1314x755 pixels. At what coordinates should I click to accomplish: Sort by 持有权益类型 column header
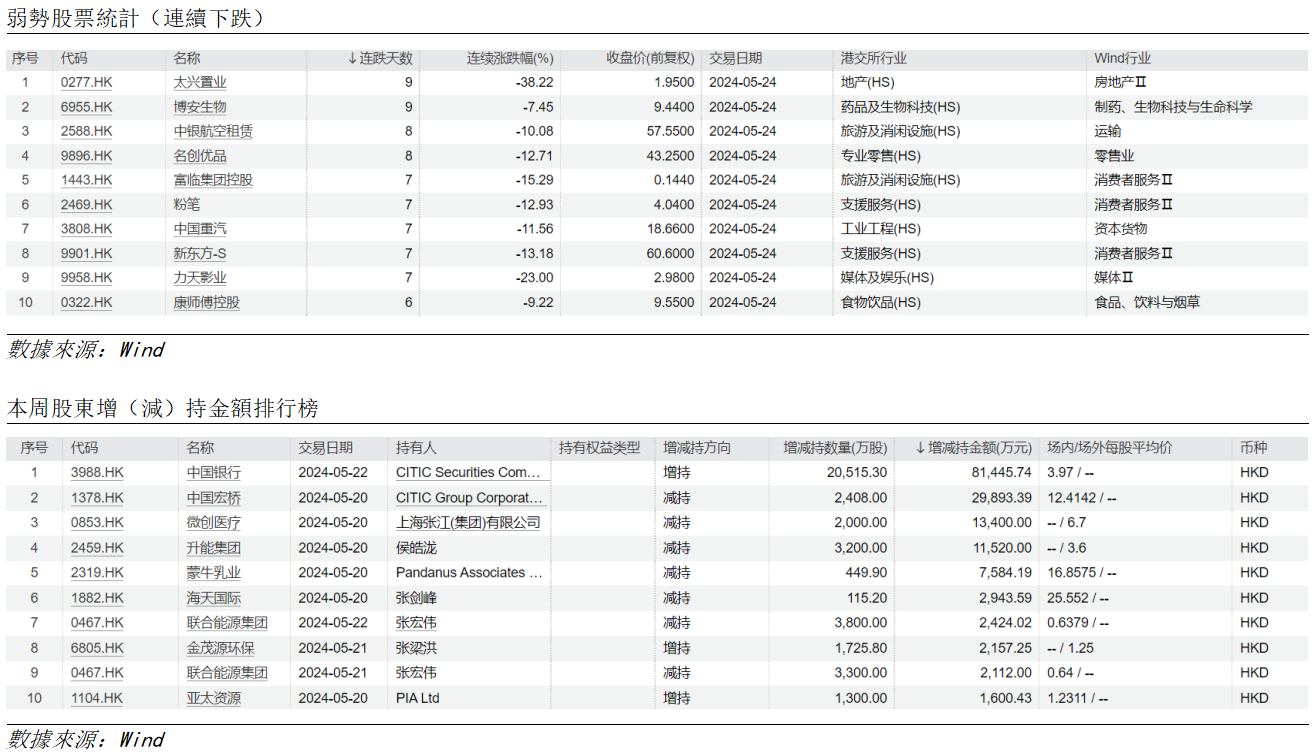click(x=599, y=448)
